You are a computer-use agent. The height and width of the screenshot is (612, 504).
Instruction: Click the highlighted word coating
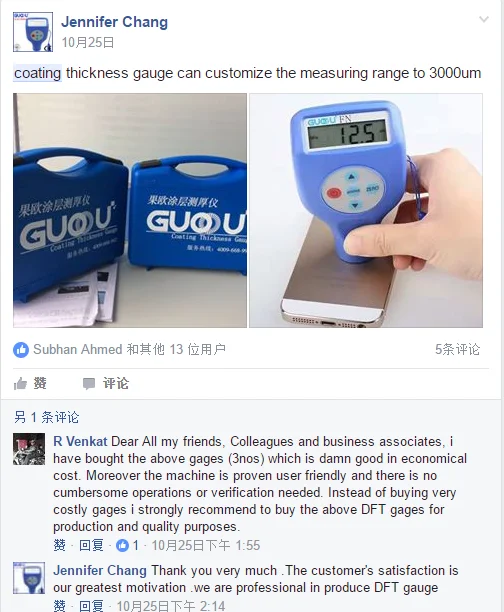tap(37, 73)
